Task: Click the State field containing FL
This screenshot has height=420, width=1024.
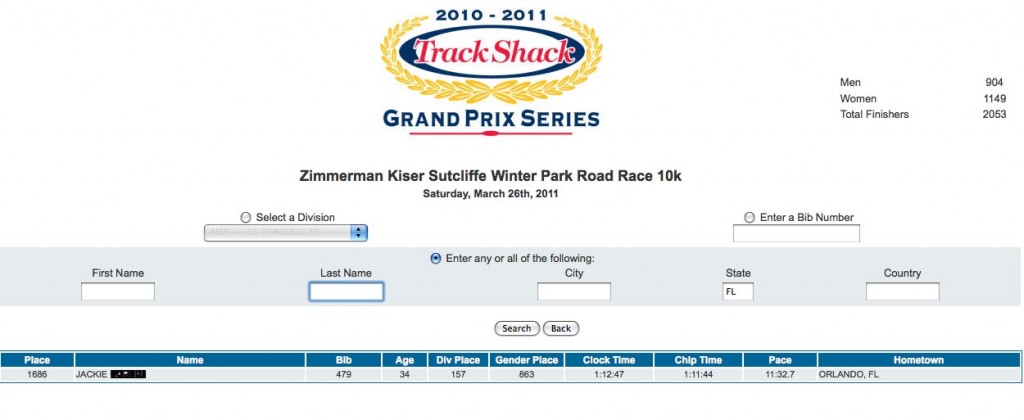Action: (738, 291)
